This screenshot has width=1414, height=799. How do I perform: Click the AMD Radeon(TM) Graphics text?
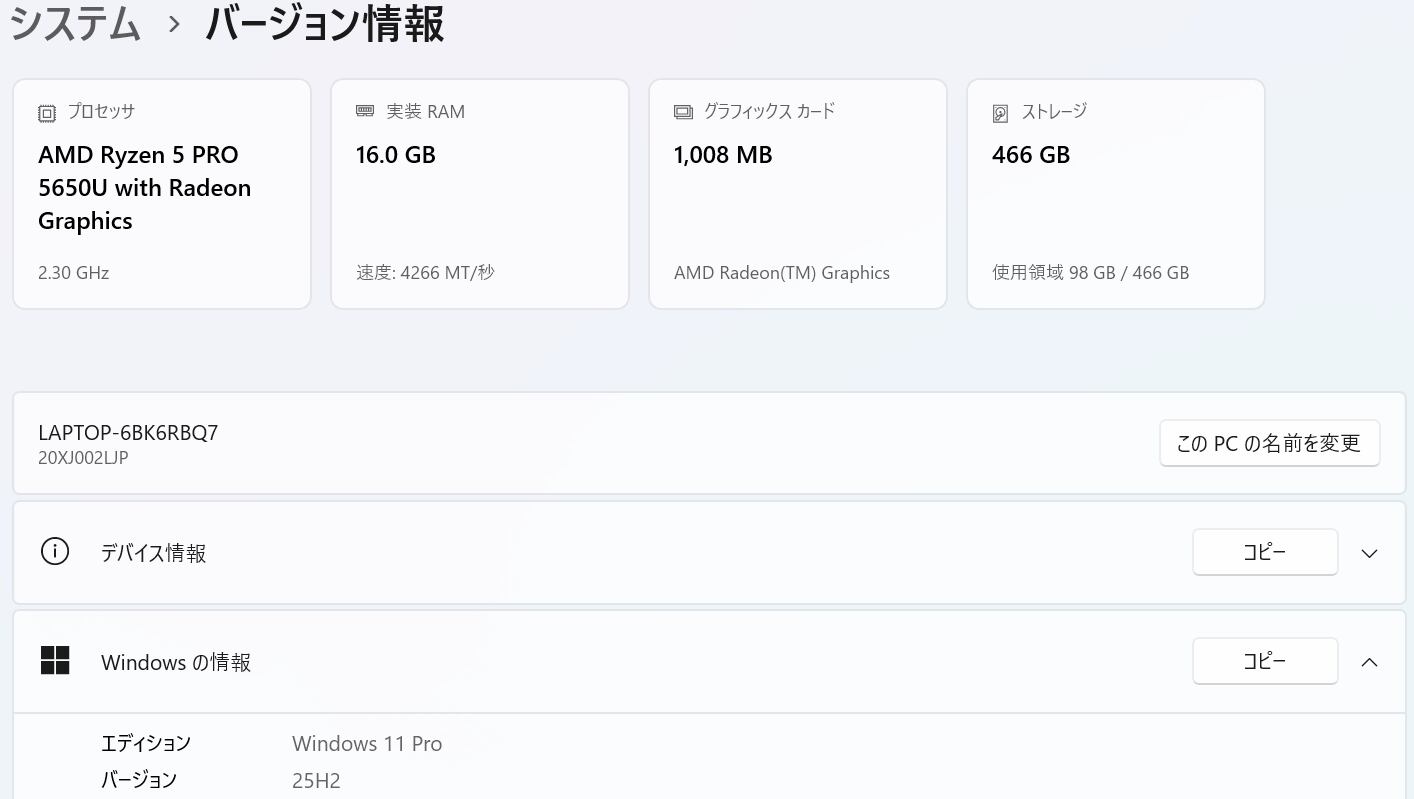pos(782,272)
